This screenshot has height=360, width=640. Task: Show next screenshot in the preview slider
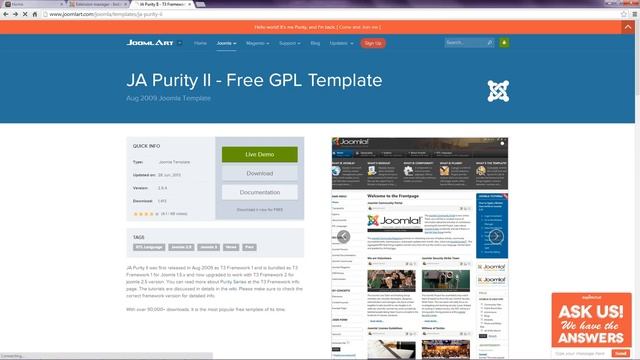point(496,236)
